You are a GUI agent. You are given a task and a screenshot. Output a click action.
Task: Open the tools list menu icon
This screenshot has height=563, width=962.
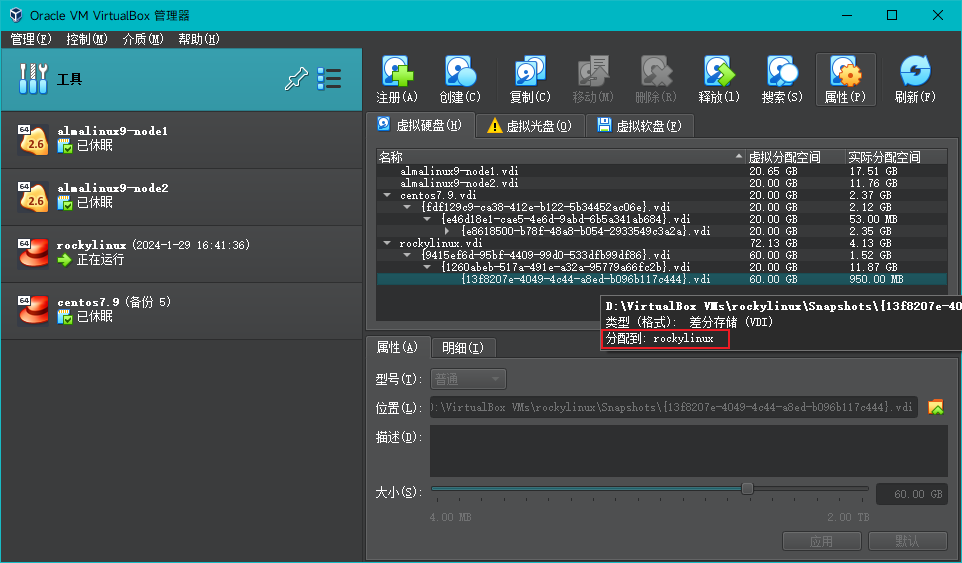[x=329, y=79]
